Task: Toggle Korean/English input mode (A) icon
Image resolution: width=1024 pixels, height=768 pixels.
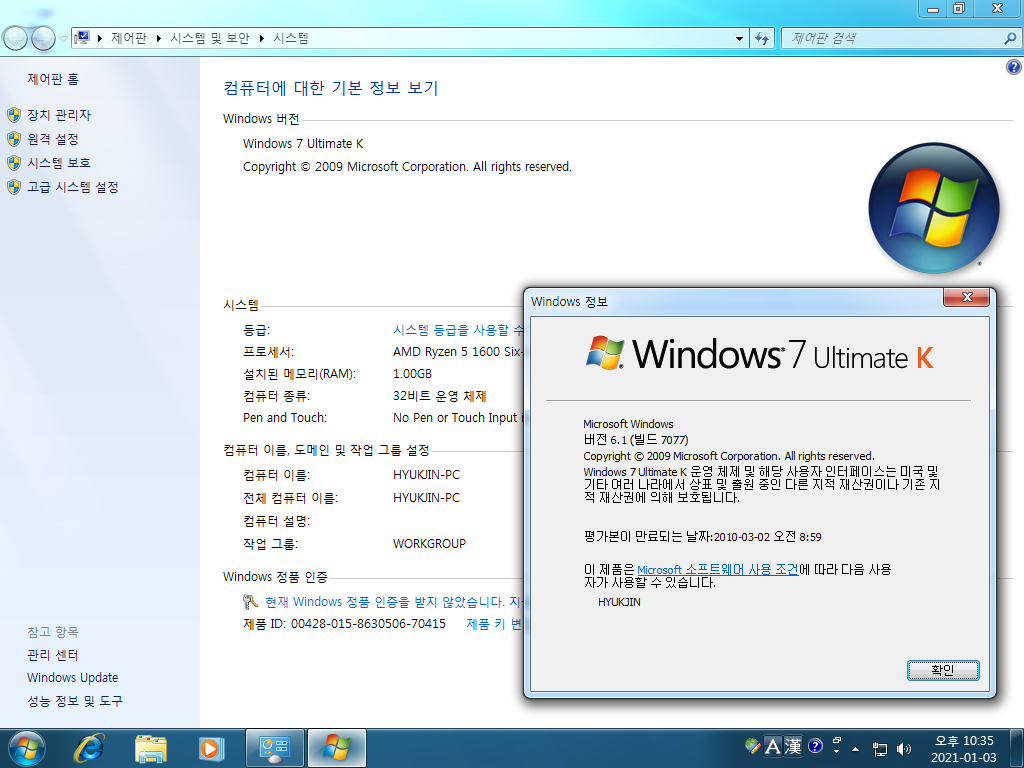Action: (x=773, y=746)
